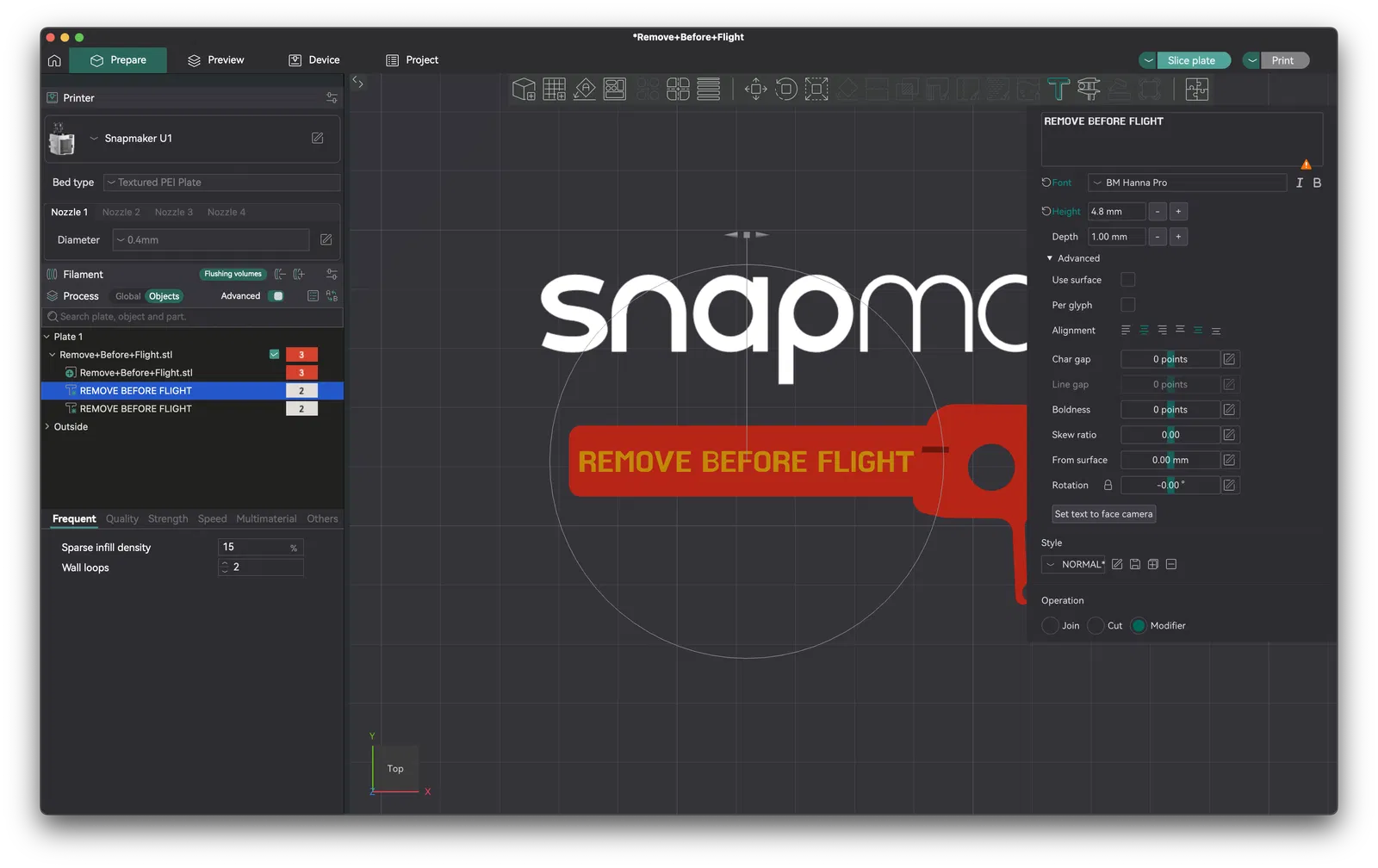The width and height of the screenshot is (1378, 868).
Task: Decrease text Depth with minus button
Action: tap(1158, 237)
